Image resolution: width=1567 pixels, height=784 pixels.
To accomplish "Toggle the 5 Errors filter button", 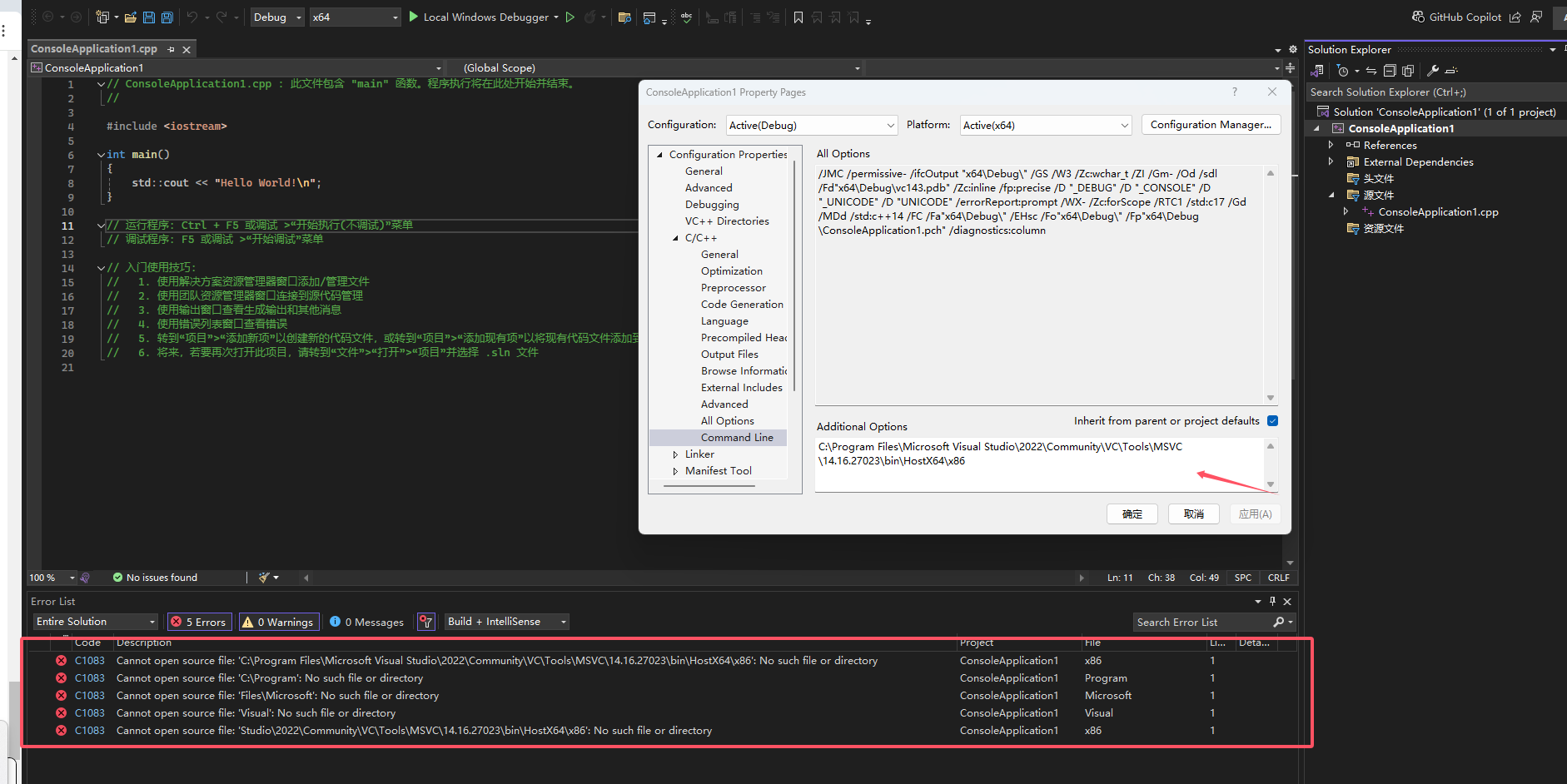I will tap(200, 622).
